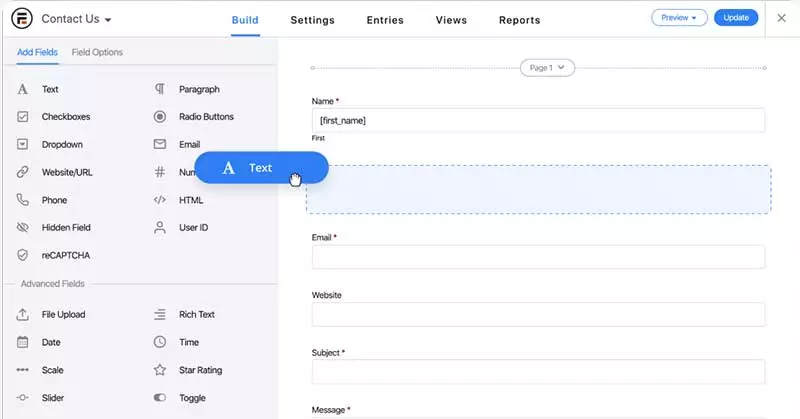
Task: Open the Contact Us form dropdown
Action: click(x=77, y=19)
